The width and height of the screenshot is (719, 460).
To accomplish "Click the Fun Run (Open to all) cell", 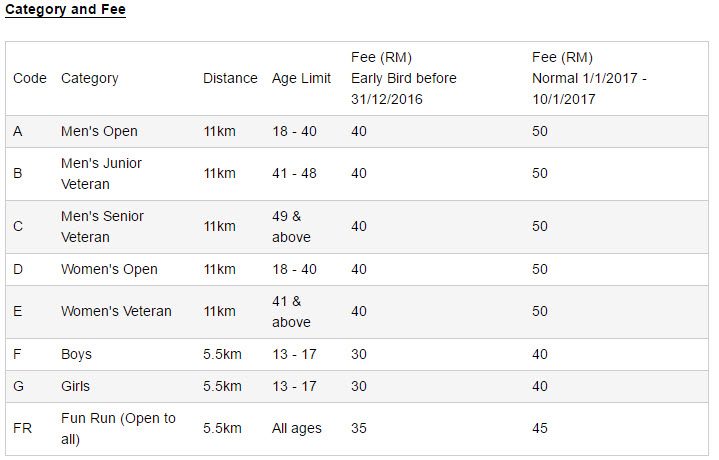I will coord(118,428).
